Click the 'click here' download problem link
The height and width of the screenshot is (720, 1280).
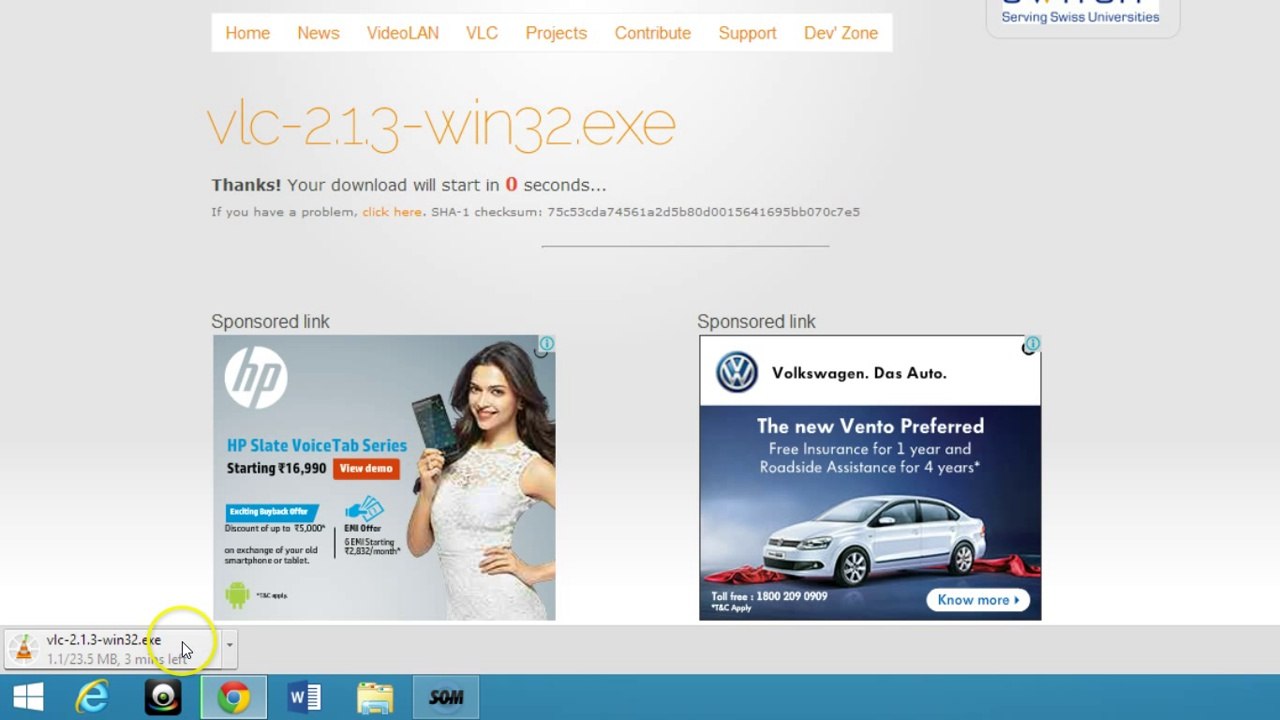click(x=392, y=212)
